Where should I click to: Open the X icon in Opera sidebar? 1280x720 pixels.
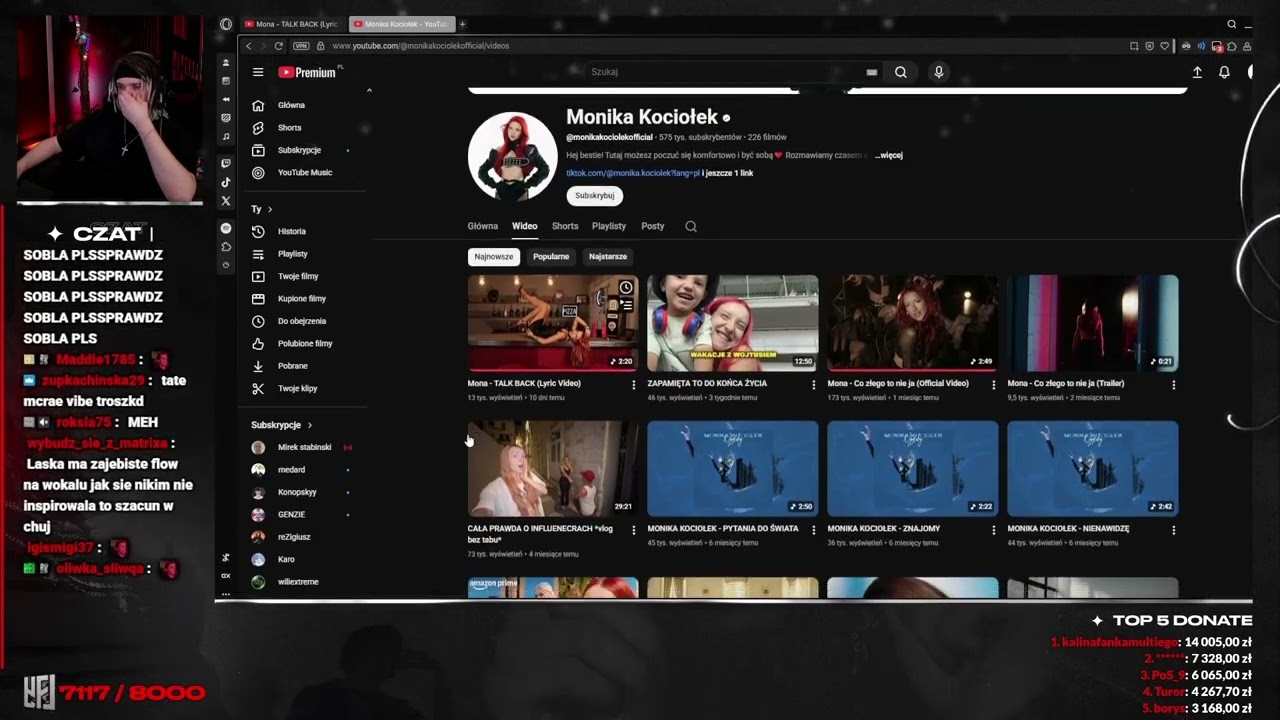click(x=226, y=201)
